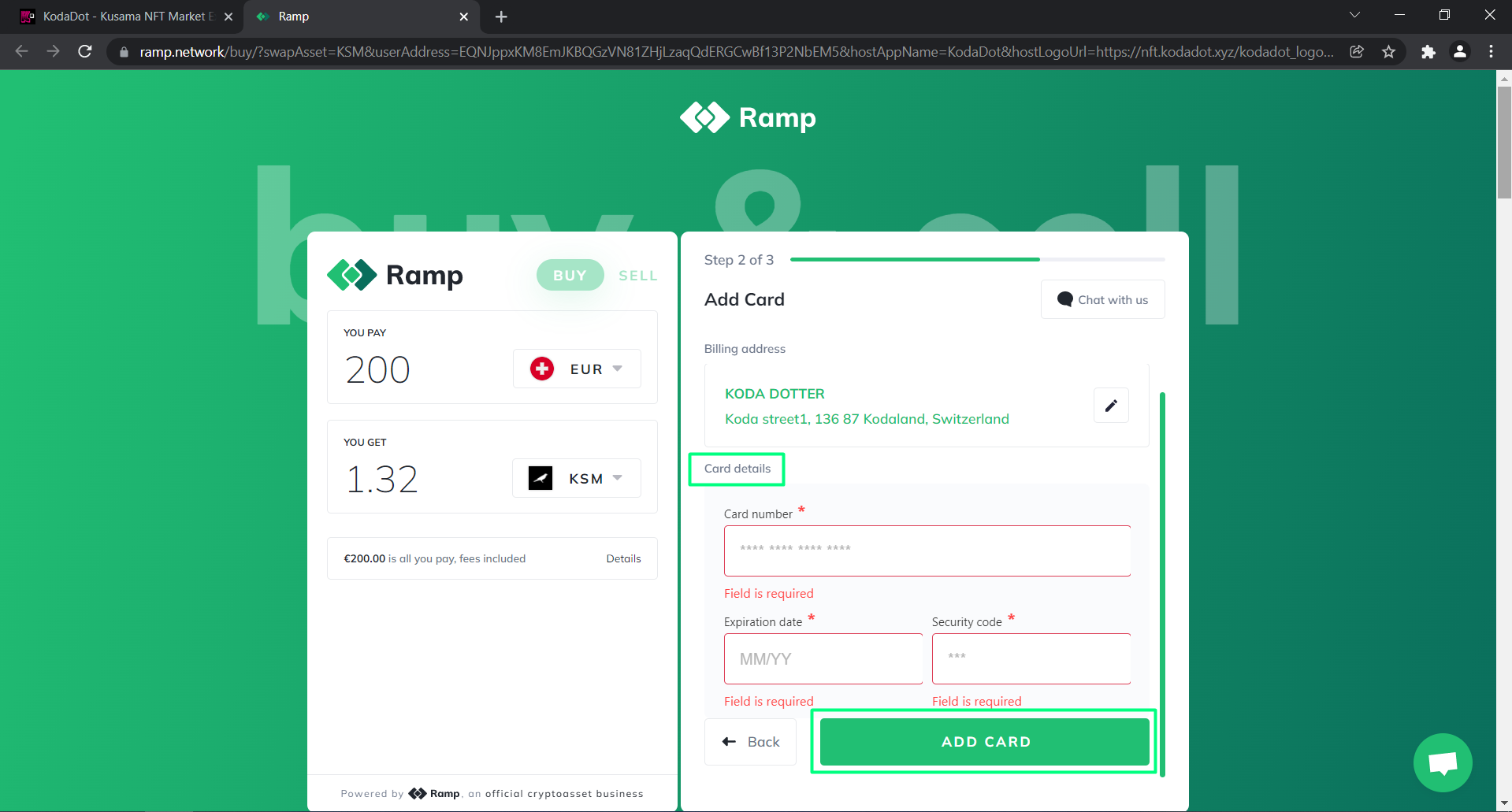Viewport: 1512px width, 812px height.
Task: Open the tab search chevron dropdown
Action: (1354, 16)
